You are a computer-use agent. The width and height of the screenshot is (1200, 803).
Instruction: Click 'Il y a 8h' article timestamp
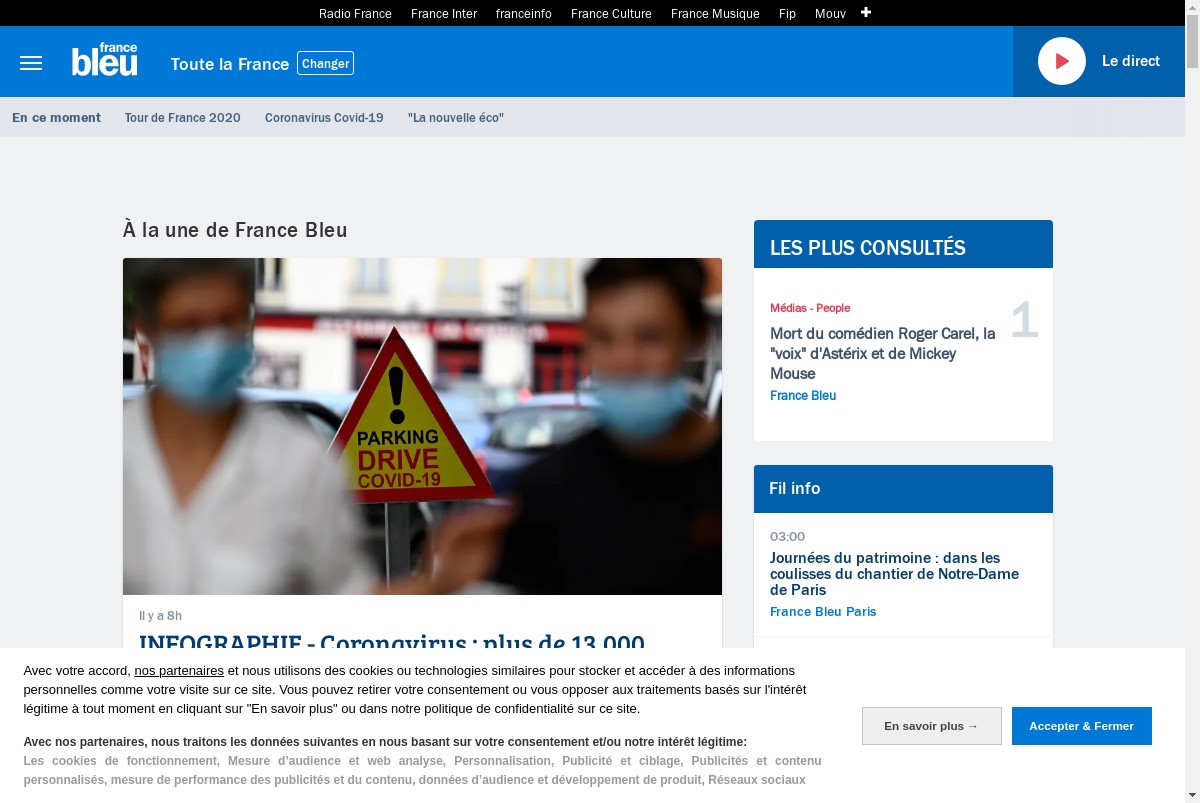click(x=160, y=615)
